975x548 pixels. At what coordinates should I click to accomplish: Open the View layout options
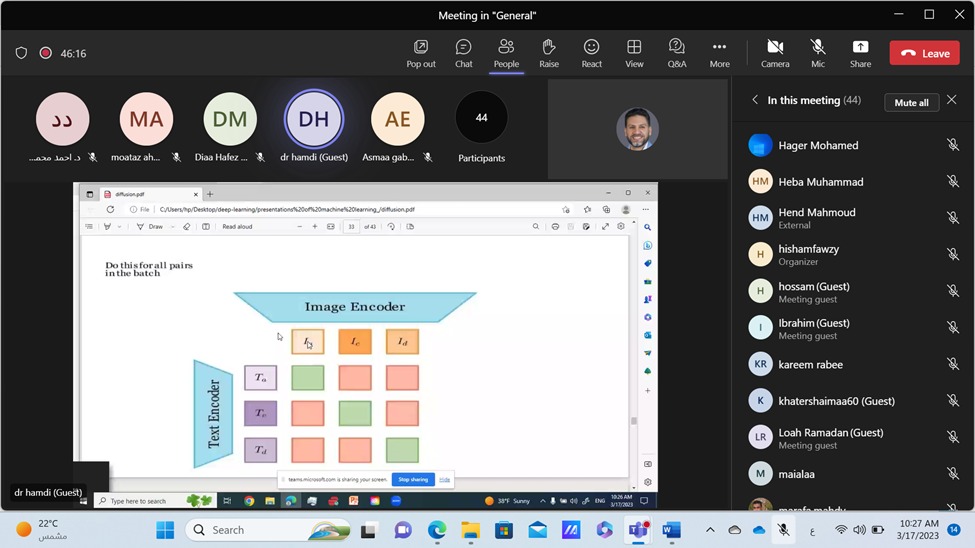[x=634, y=53]
